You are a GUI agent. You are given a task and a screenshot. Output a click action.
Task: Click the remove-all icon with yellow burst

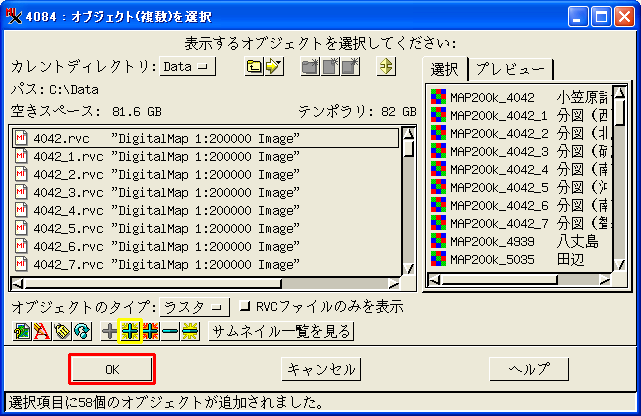189,332
